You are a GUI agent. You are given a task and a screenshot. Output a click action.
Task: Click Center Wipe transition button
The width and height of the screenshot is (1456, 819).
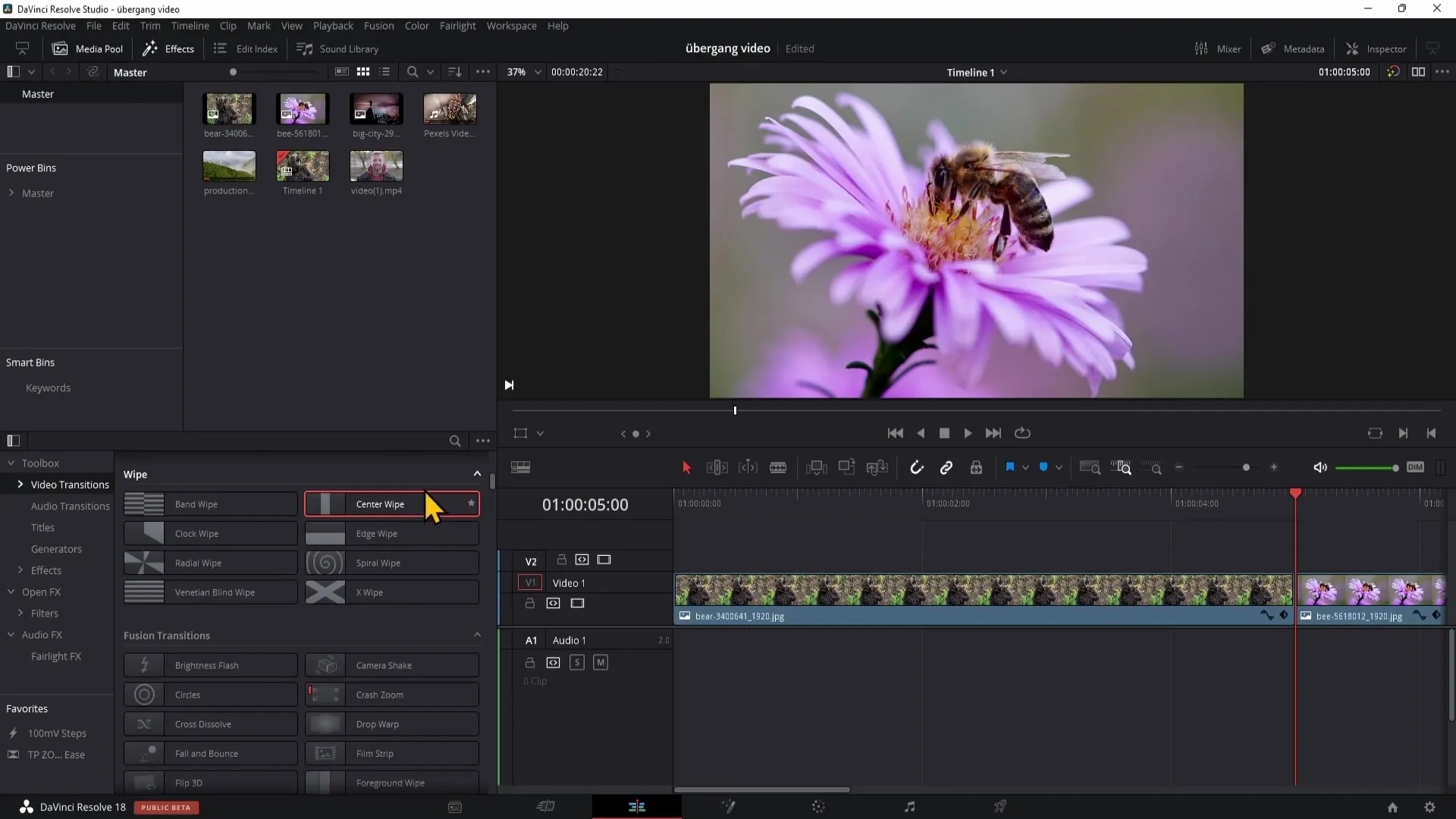[392, 503]
